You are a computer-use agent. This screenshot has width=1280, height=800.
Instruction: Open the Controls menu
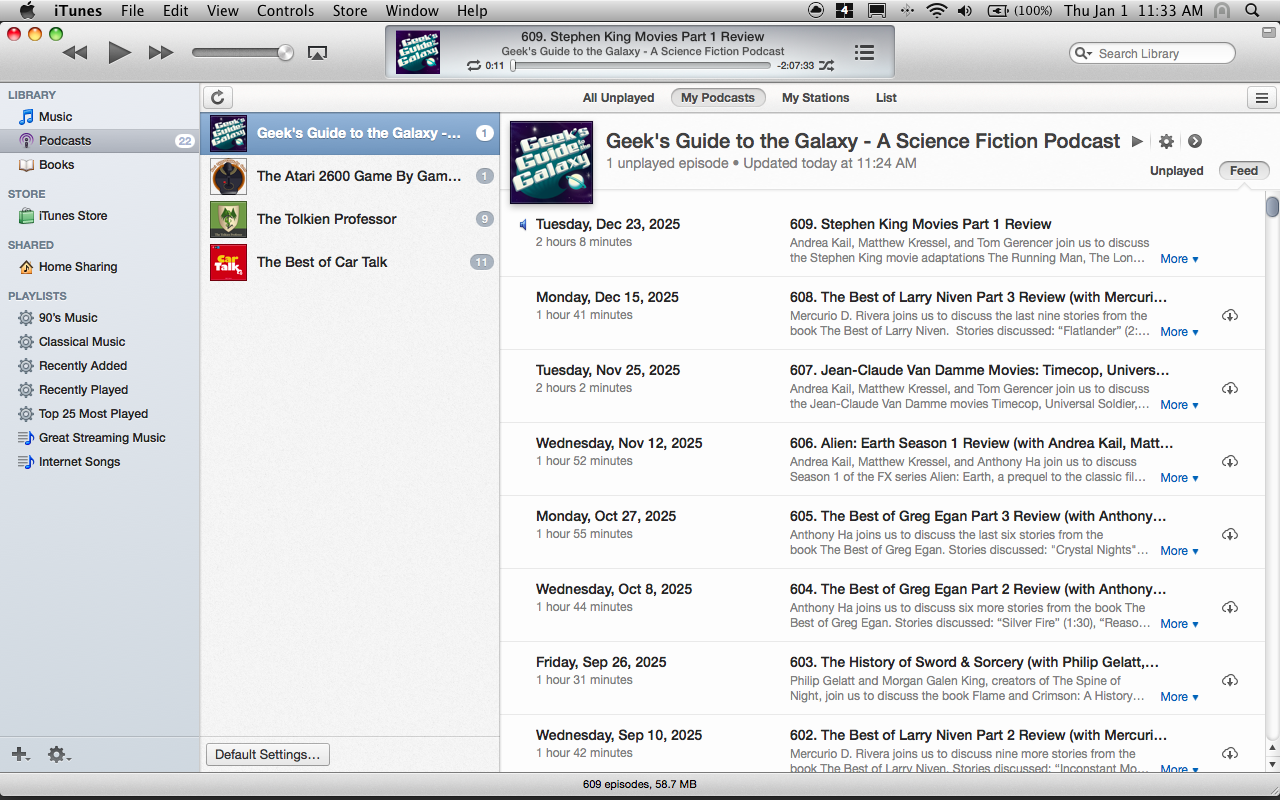click(x=285, y=10)
